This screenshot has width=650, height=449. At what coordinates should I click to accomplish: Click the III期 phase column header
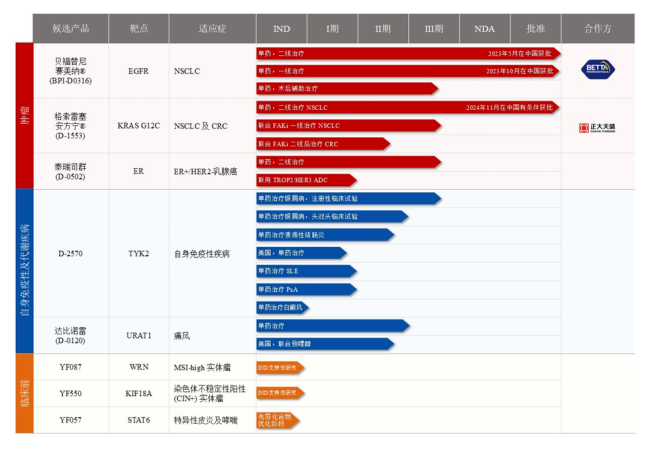pyautogui.click(x=433, y=28)
